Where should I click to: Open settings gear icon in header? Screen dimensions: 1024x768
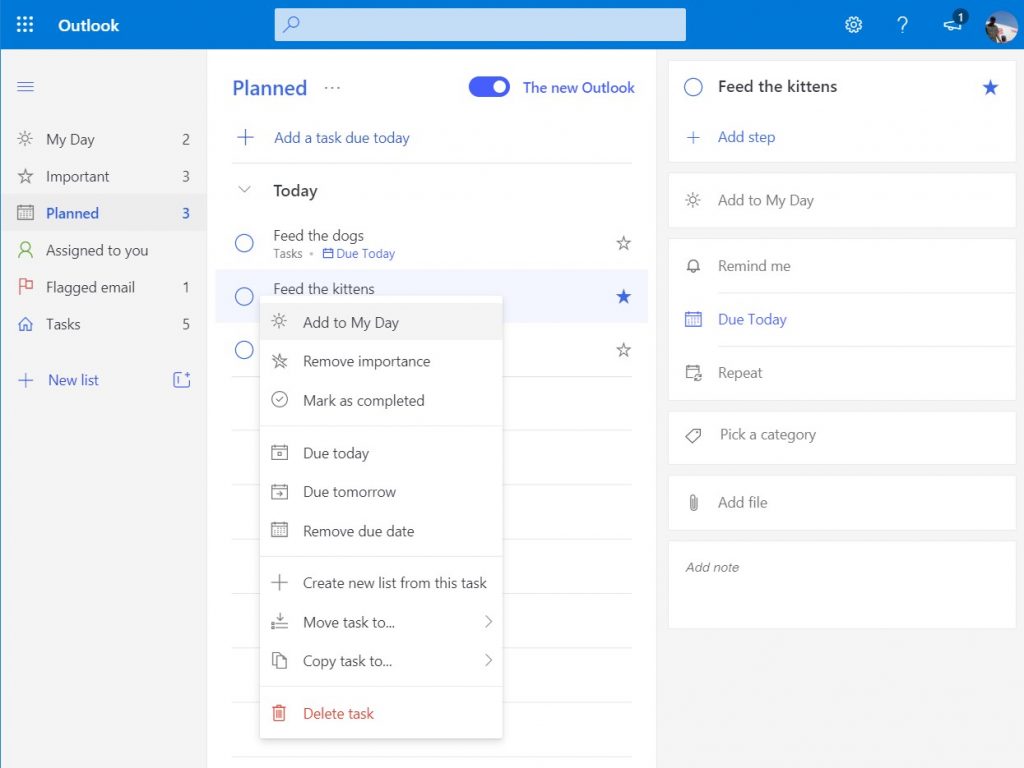click(853, 25)
